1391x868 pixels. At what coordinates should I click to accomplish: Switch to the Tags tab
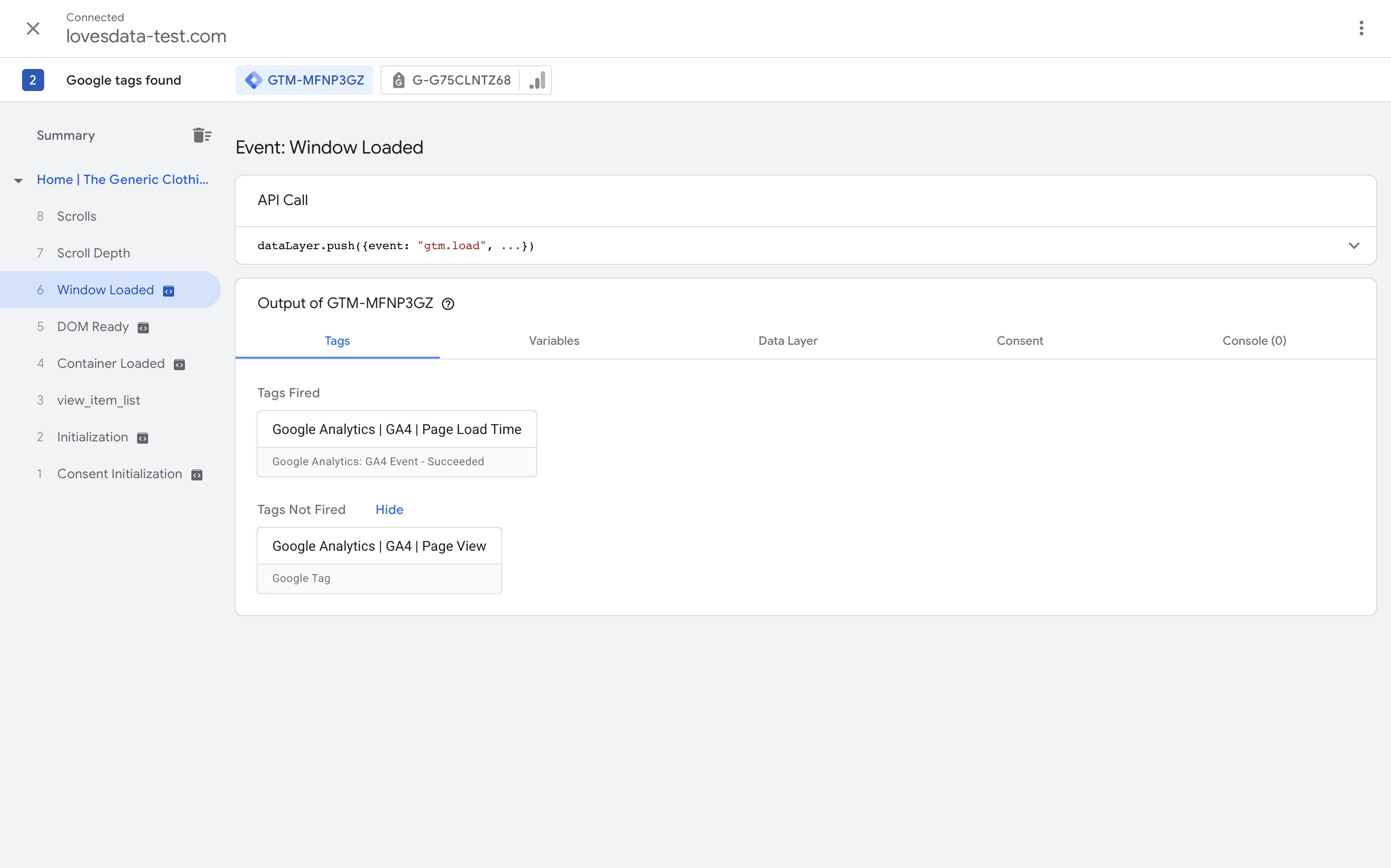pos(337,340)
